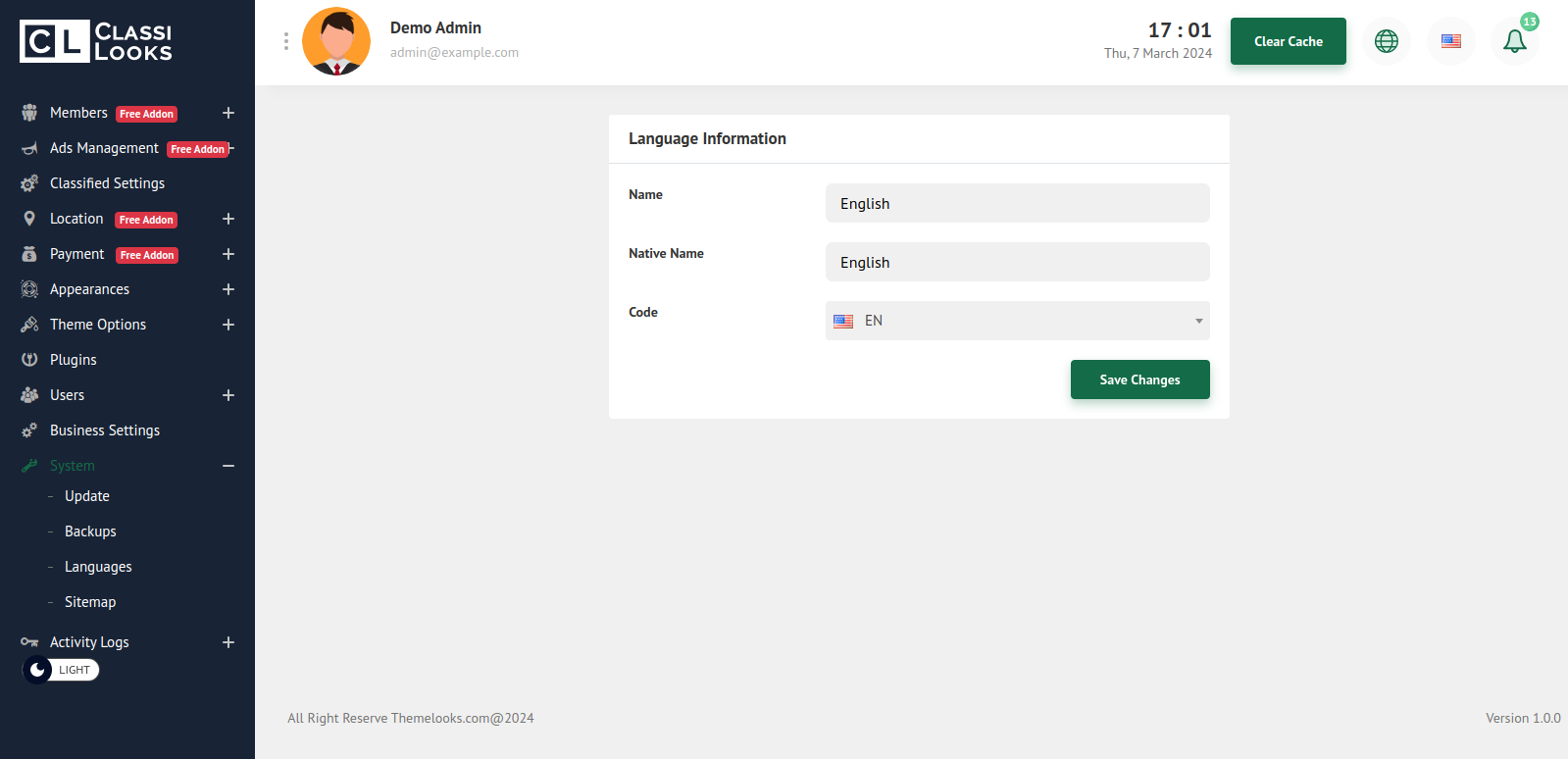Toggle the LIGHT theme mode switch
This screenshot has height=759, width=1568.
click(61, 670)
